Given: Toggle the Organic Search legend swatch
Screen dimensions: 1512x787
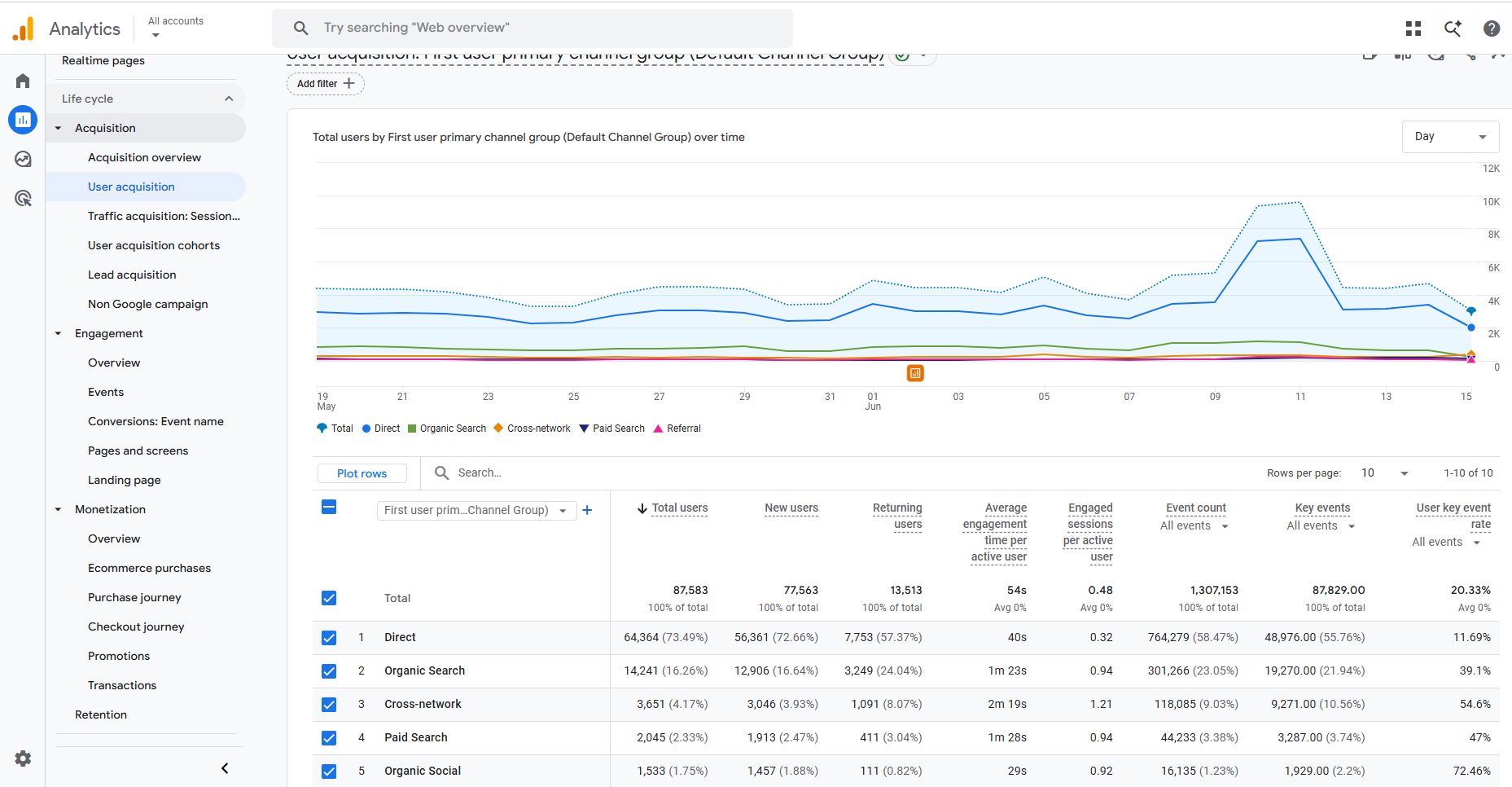Looking at the screenshot, I should pos(412,429).
